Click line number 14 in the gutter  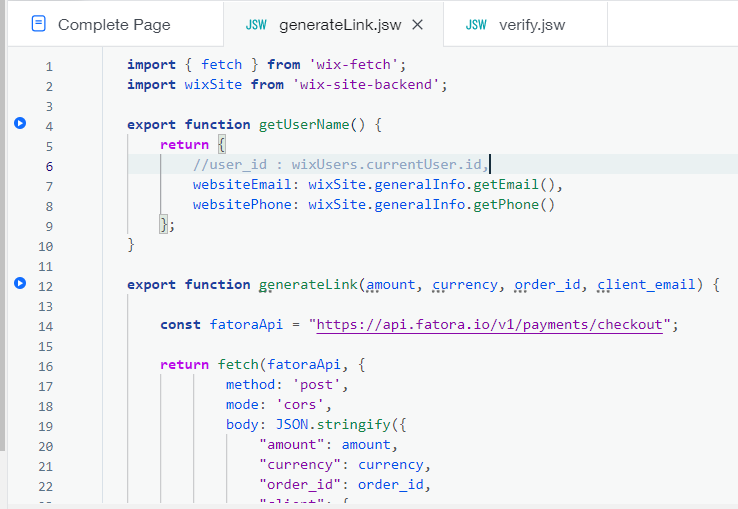pos(46,326)
